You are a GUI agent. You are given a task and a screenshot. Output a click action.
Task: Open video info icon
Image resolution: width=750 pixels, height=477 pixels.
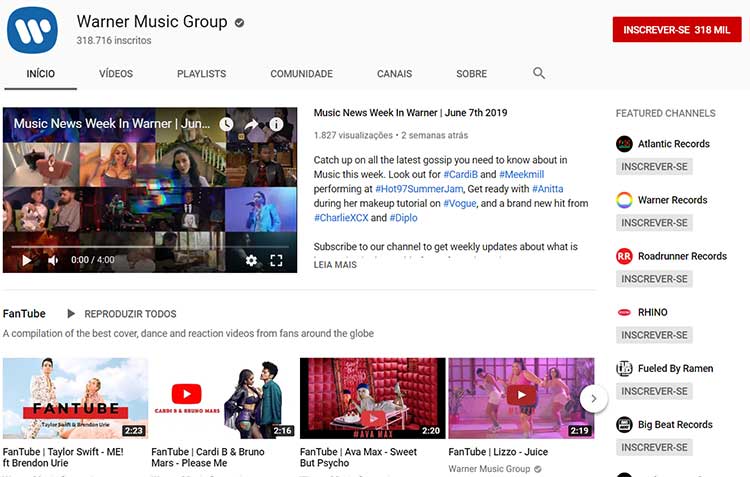[276, 124]
